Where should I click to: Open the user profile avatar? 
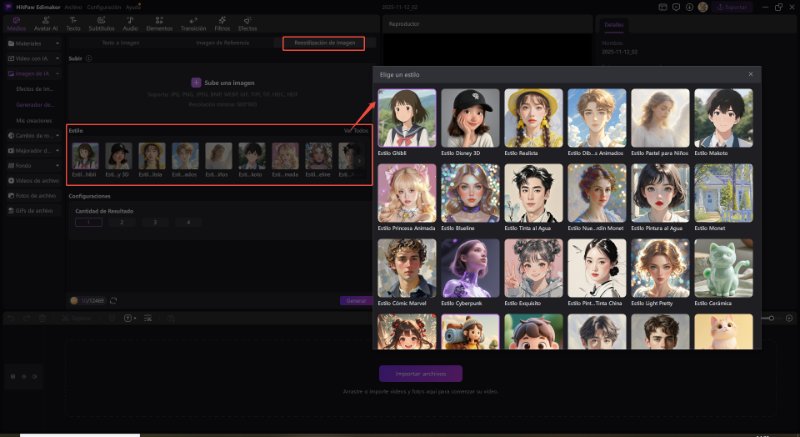tap(703, 7)
